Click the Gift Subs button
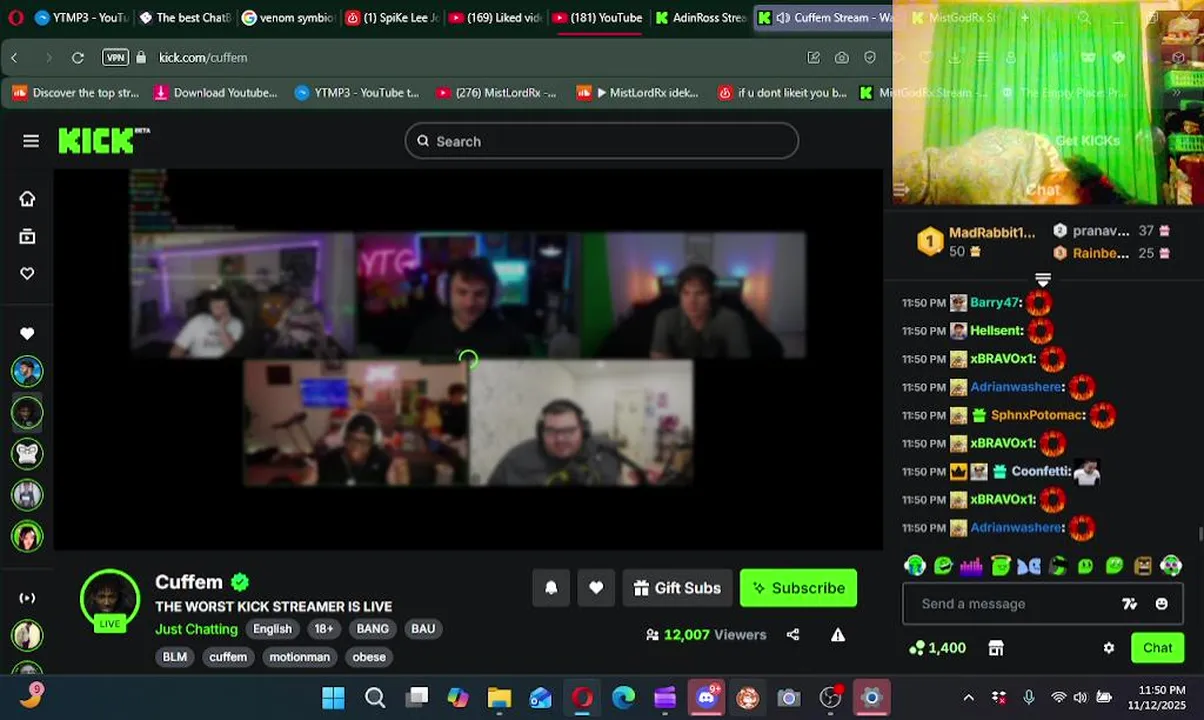1204x720 pixels. 677,588
